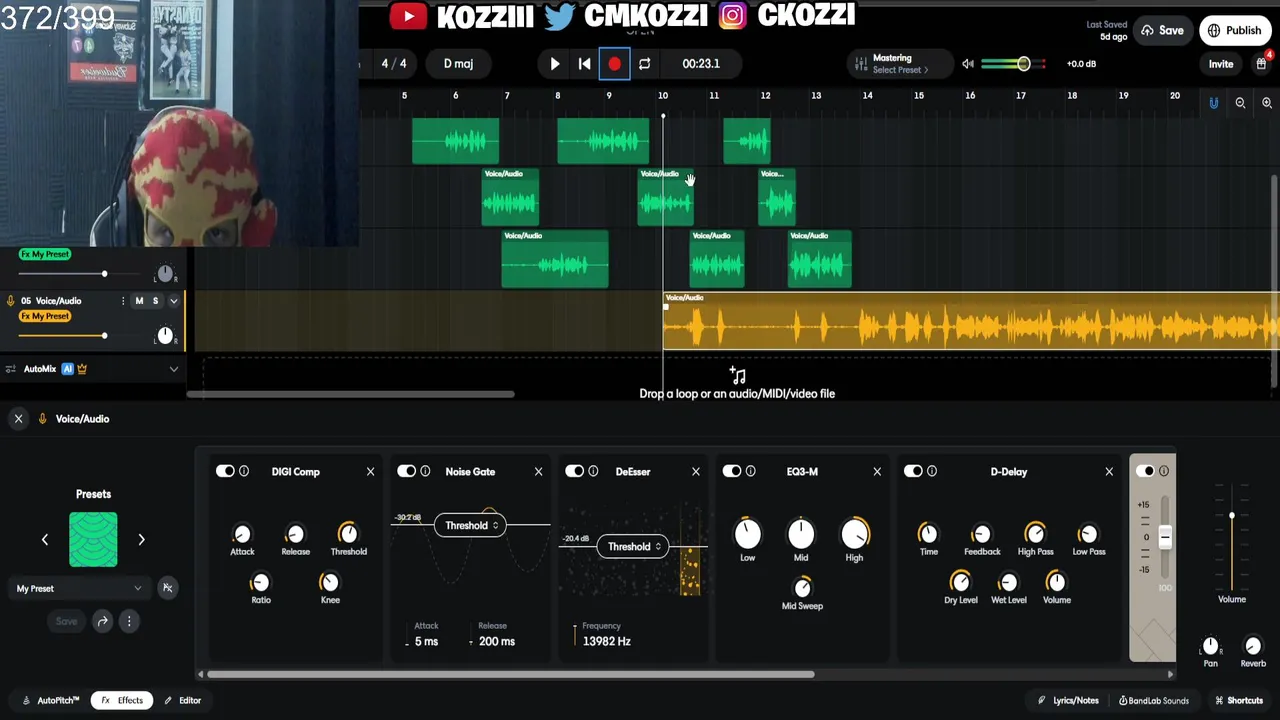Start playback with the play button
Viewport: 1280px width, 720px height.
coord(555,64)
